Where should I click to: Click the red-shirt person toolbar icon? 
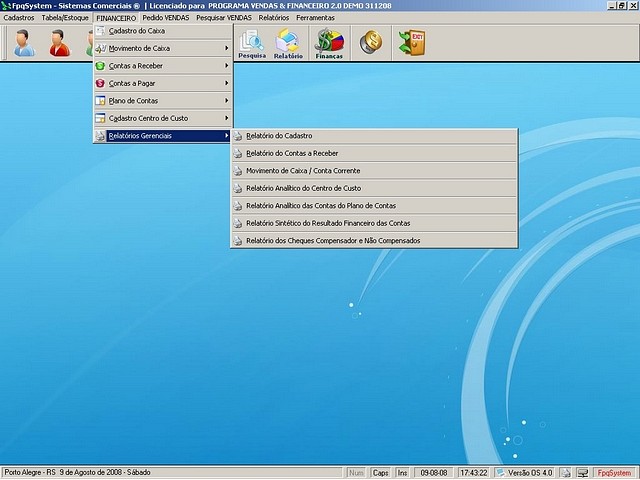pyautogui.click(x=60, y=43)
